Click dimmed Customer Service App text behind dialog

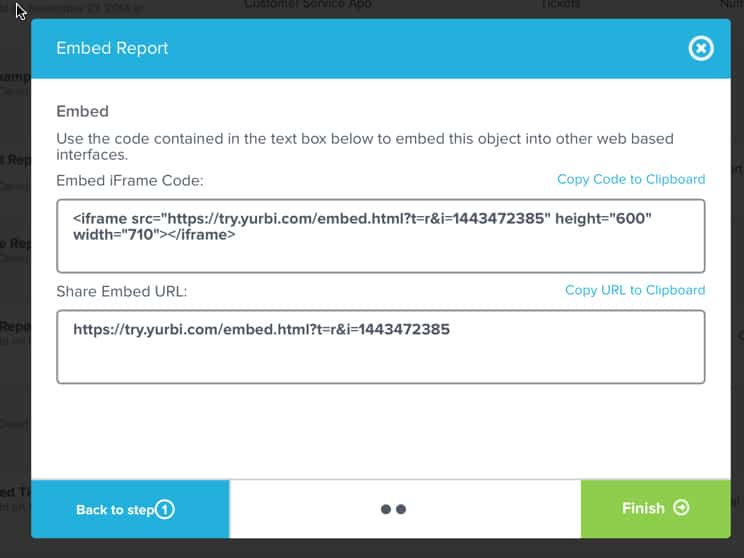tap(308, 5)
